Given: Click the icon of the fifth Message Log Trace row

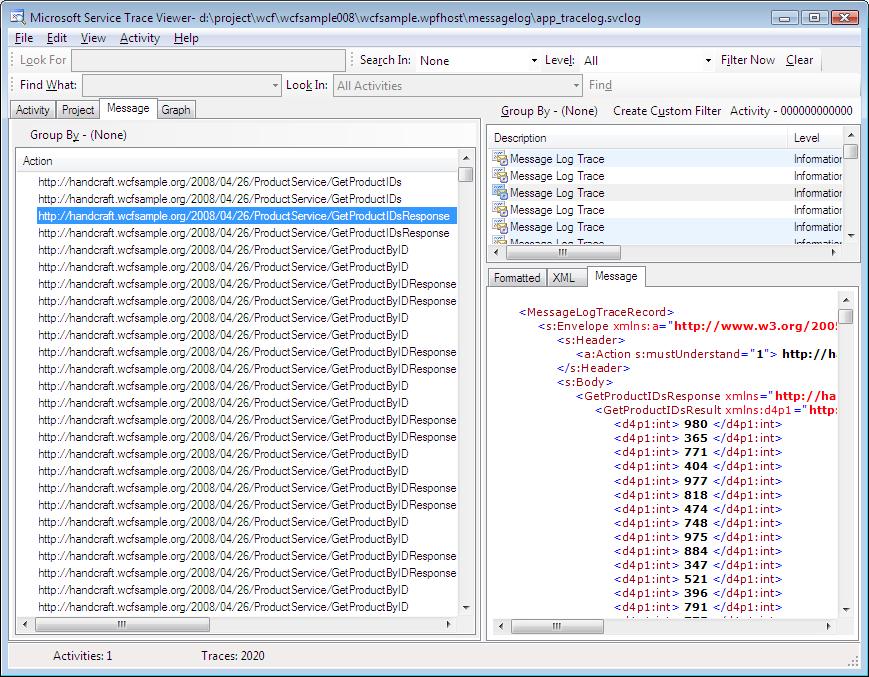Looking at the screenshot, I should tap(500, 227).
